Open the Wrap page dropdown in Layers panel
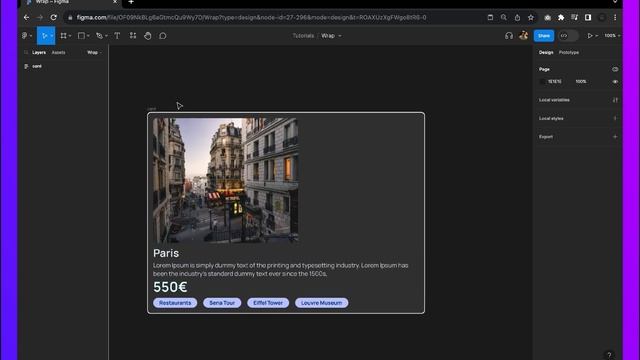Viewport: 640px width, 360px height. [94, 53]
